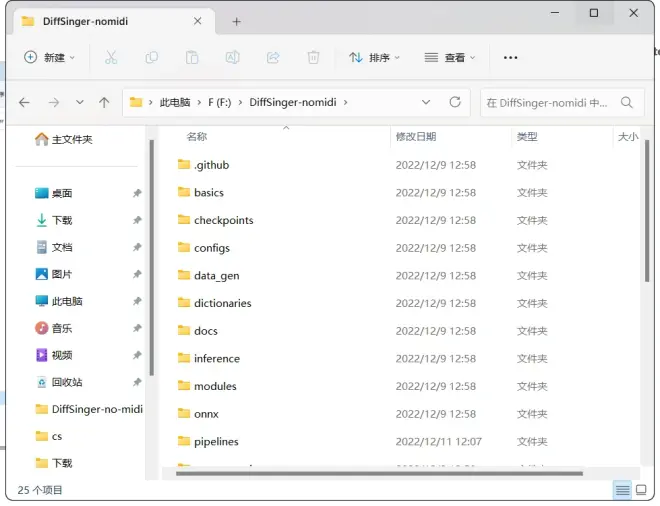The height and width of the screenshot is (506, 660).
Task: Select the DiffSinger-nomidi window tab
Action: click(x=114, y=21)
